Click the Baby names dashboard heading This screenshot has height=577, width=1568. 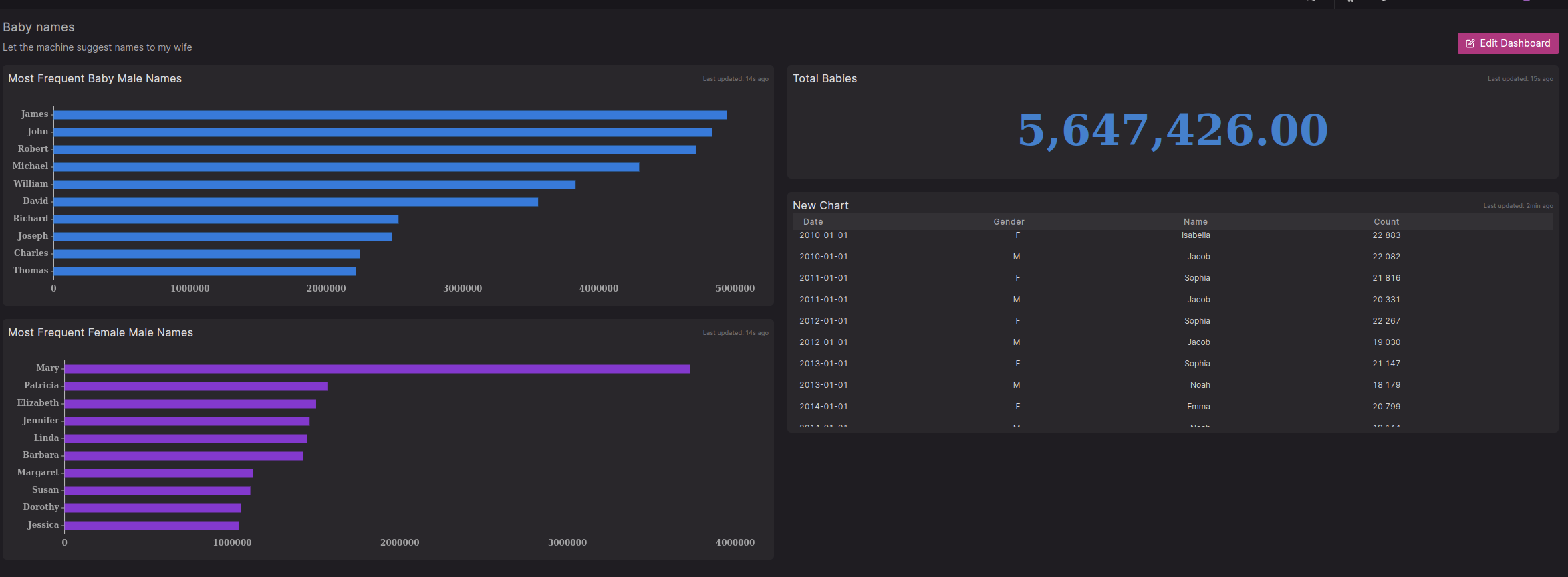(39, 27)
